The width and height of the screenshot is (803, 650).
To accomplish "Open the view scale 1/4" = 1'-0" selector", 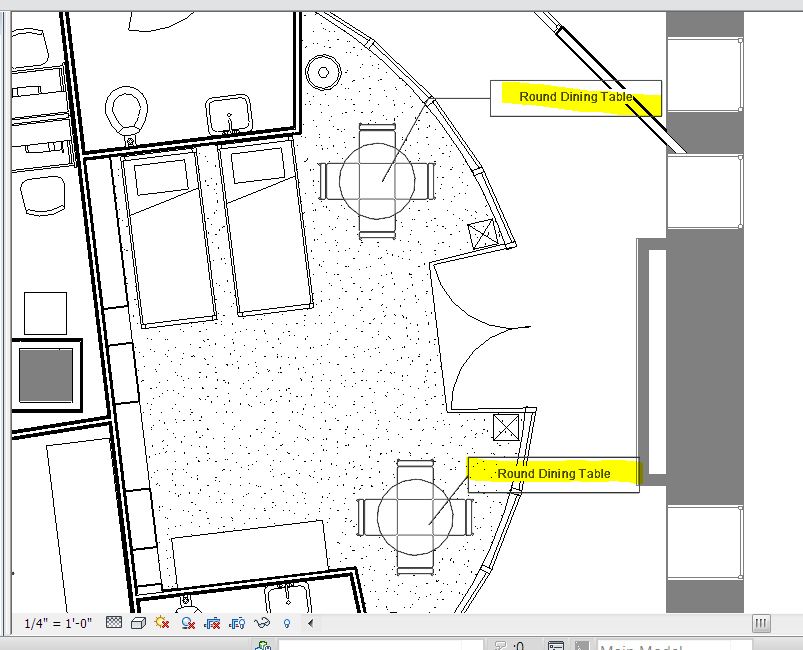I will coord(58,623).
